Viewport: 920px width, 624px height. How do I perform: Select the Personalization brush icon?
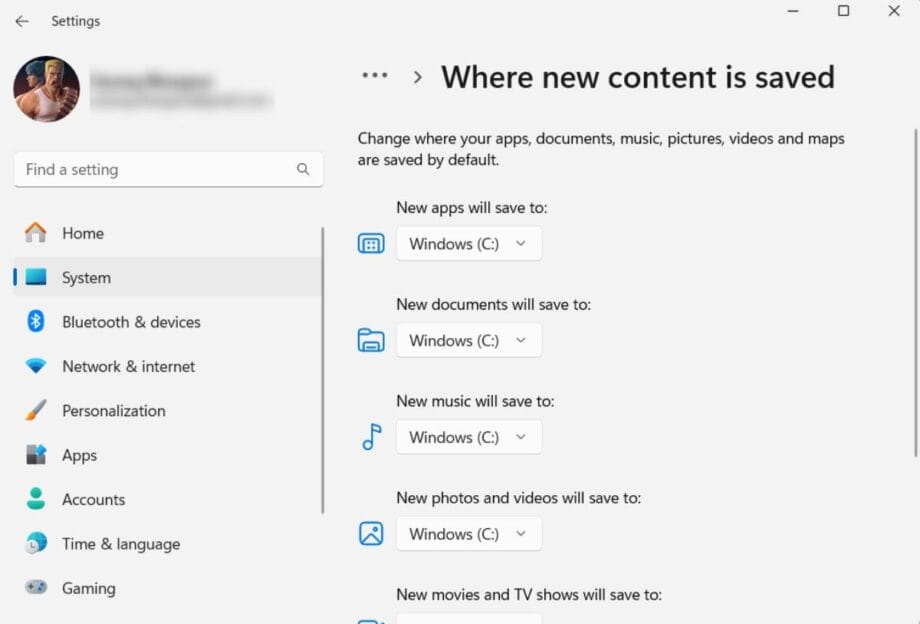[x=34, y=410]
